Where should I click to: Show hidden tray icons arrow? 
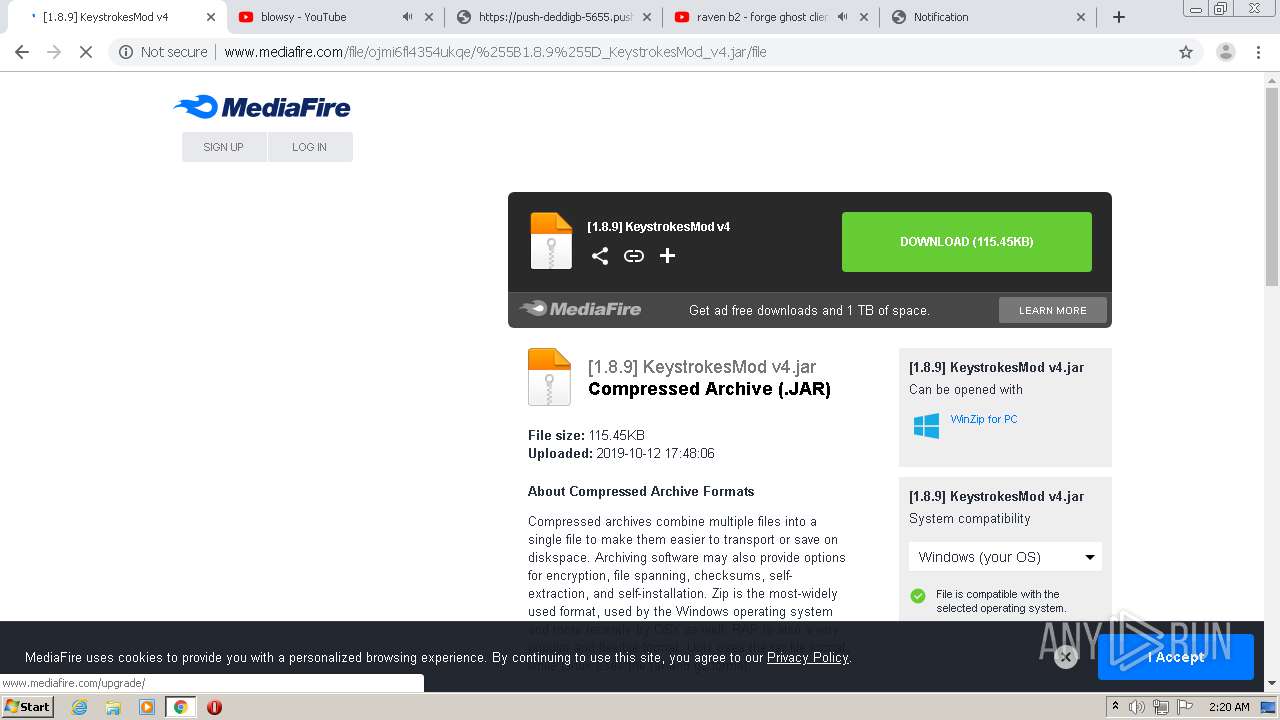tap(1115, 707)
